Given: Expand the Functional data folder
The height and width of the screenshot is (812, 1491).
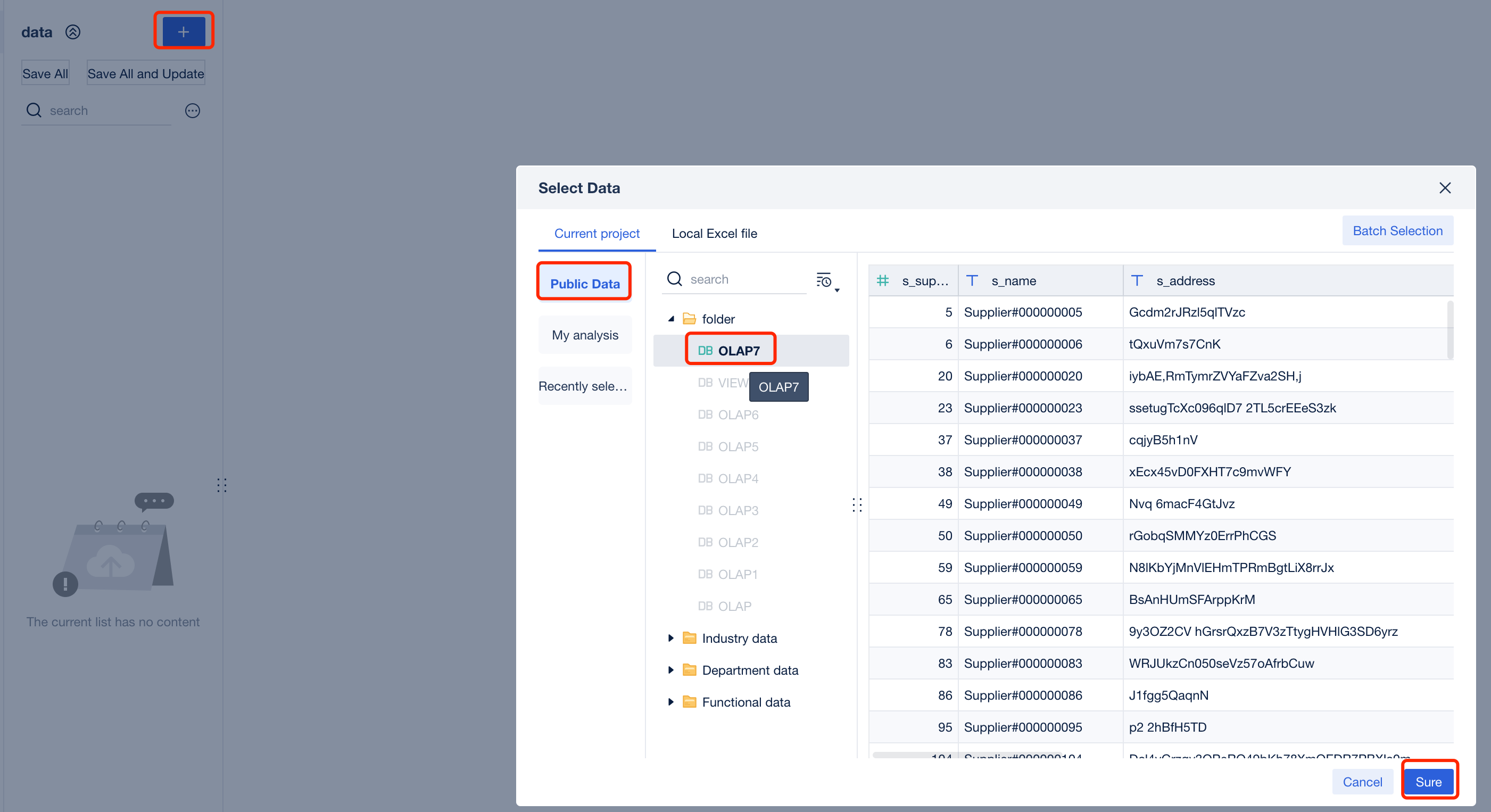Looking at the screenshot, I should point(671,701).
